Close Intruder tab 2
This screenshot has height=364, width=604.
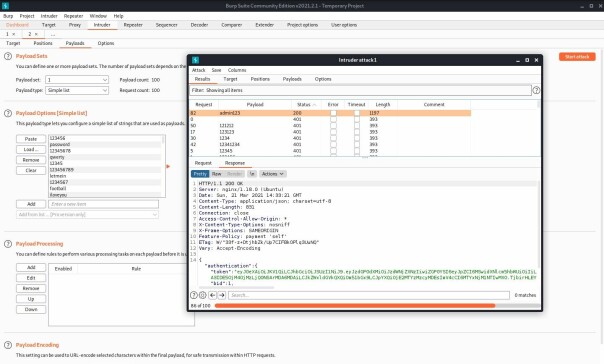point(36,34)
